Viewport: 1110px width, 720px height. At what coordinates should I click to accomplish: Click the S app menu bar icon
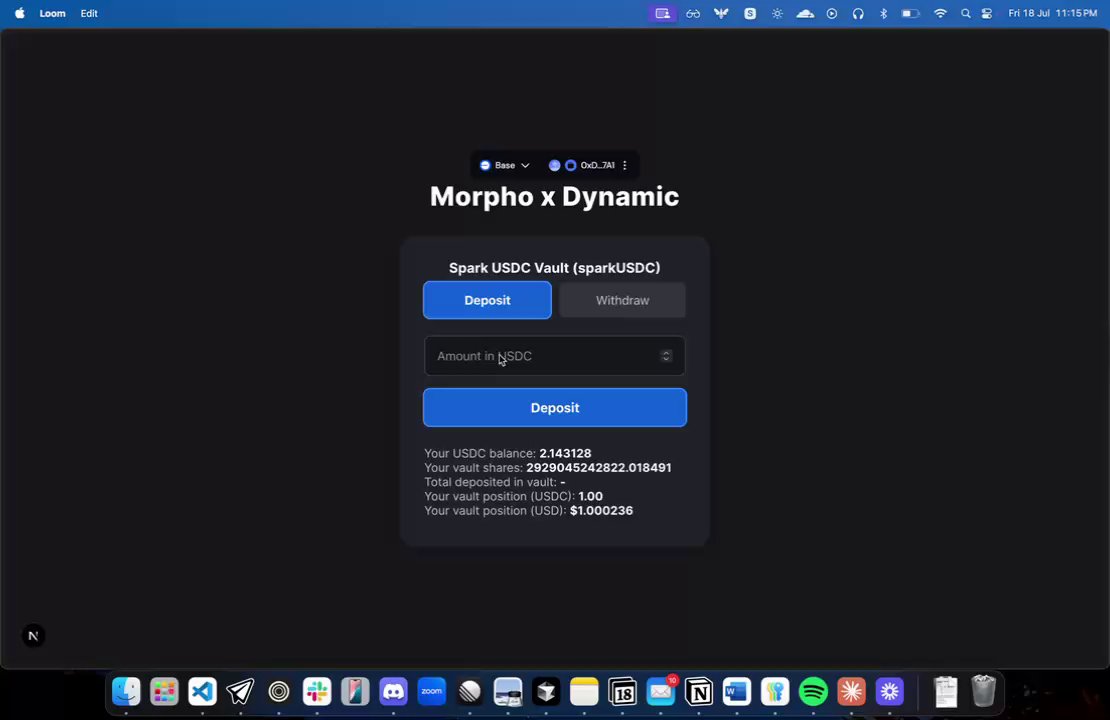click(x=750, y=13)
